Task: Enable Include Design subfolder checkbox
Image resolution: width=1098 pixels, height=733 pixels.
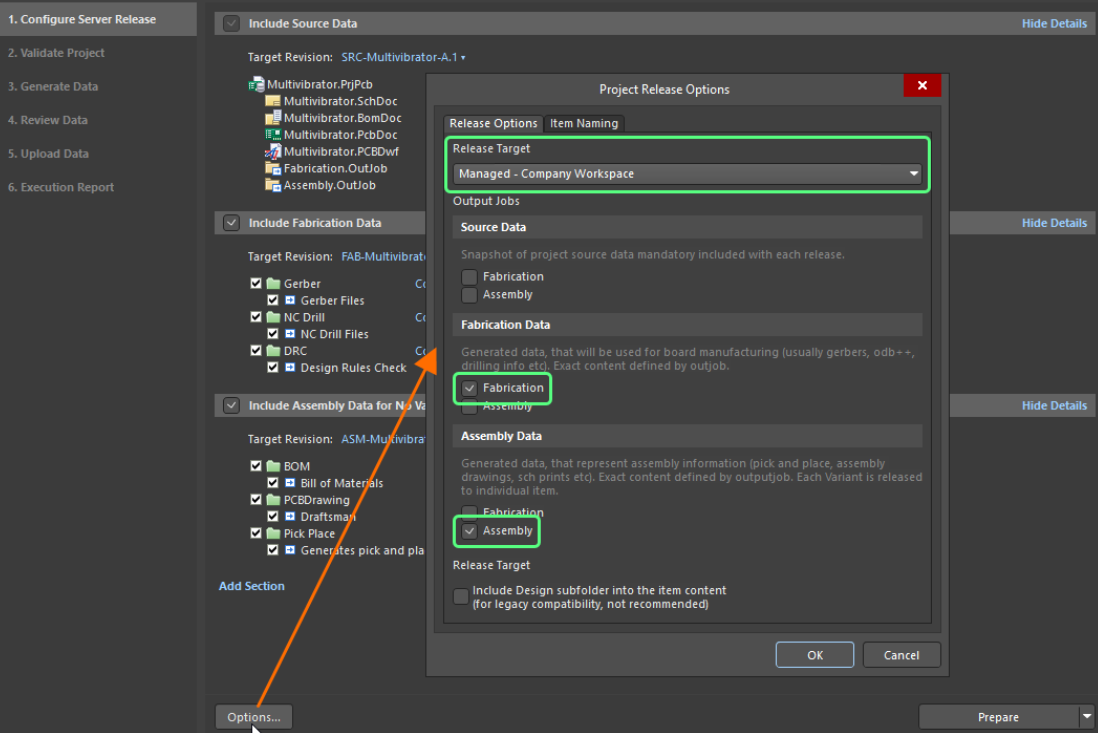Action: point(461,597)
